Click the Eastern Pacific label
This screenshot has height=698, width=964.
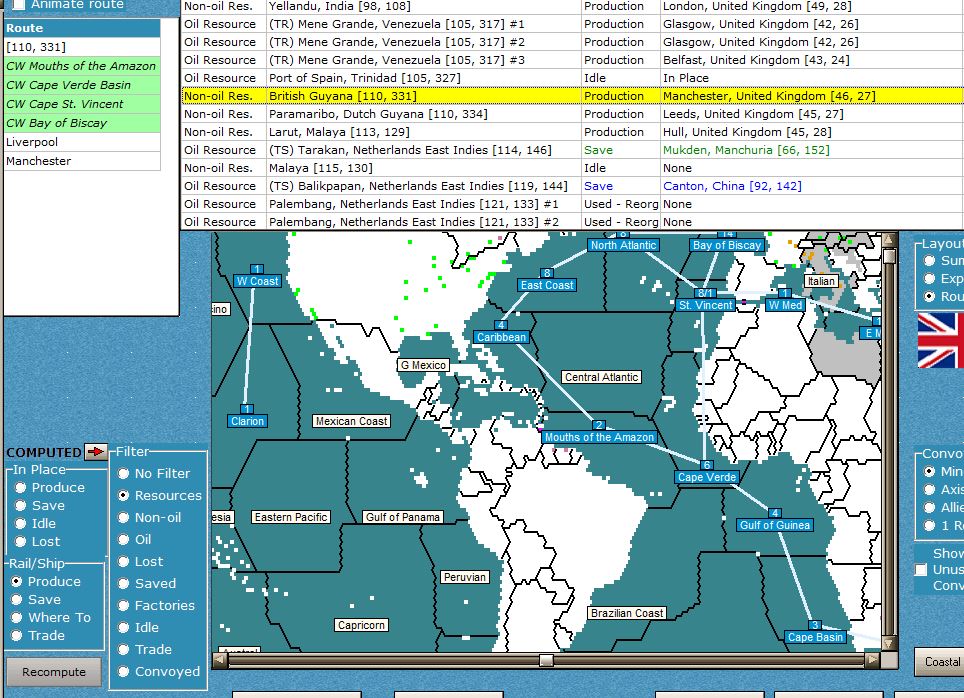pos(291,517)
